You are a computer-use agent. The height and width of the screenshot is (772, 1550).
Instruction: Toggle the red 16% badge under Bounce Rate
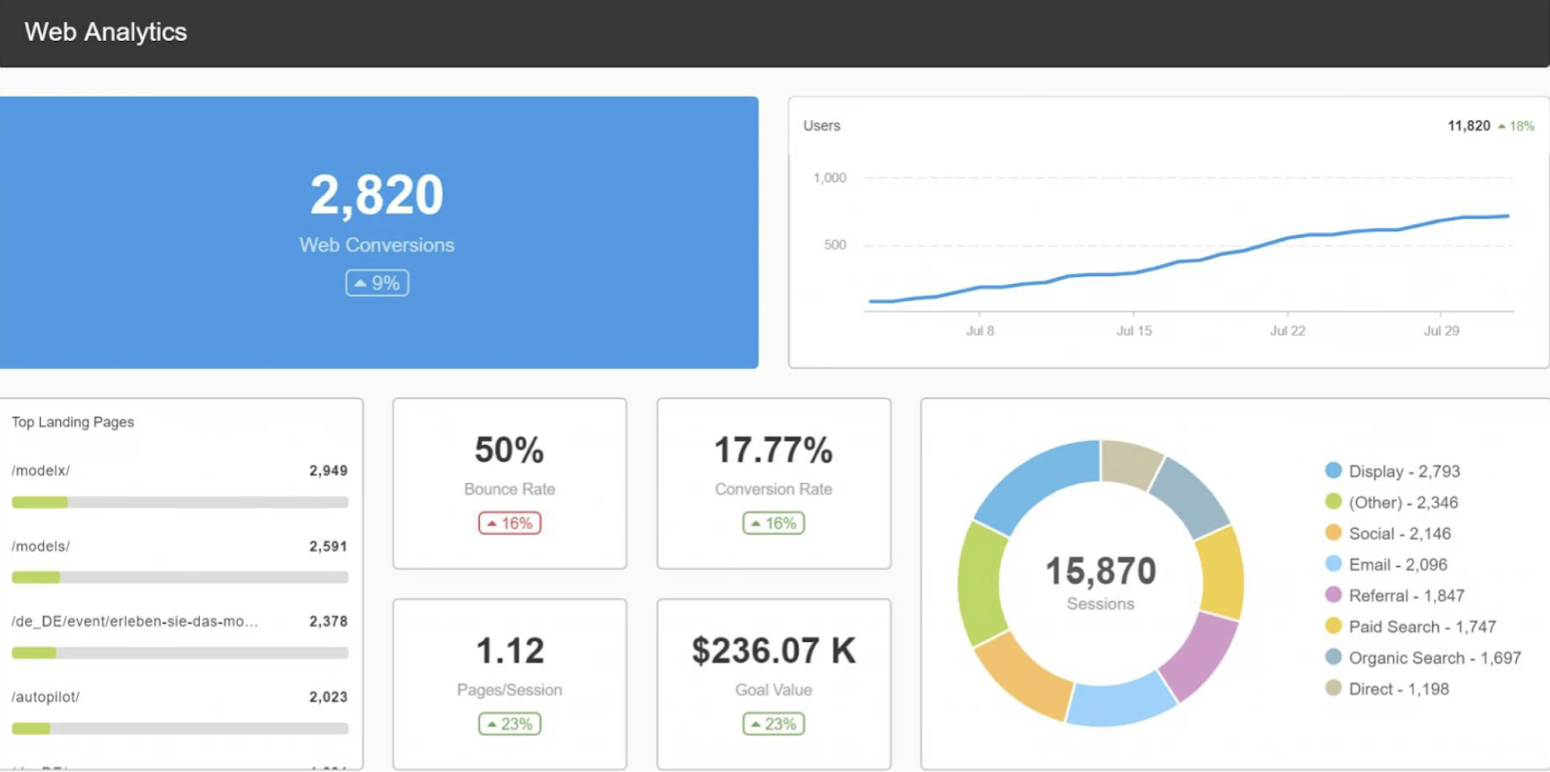[x=508, y=522]
